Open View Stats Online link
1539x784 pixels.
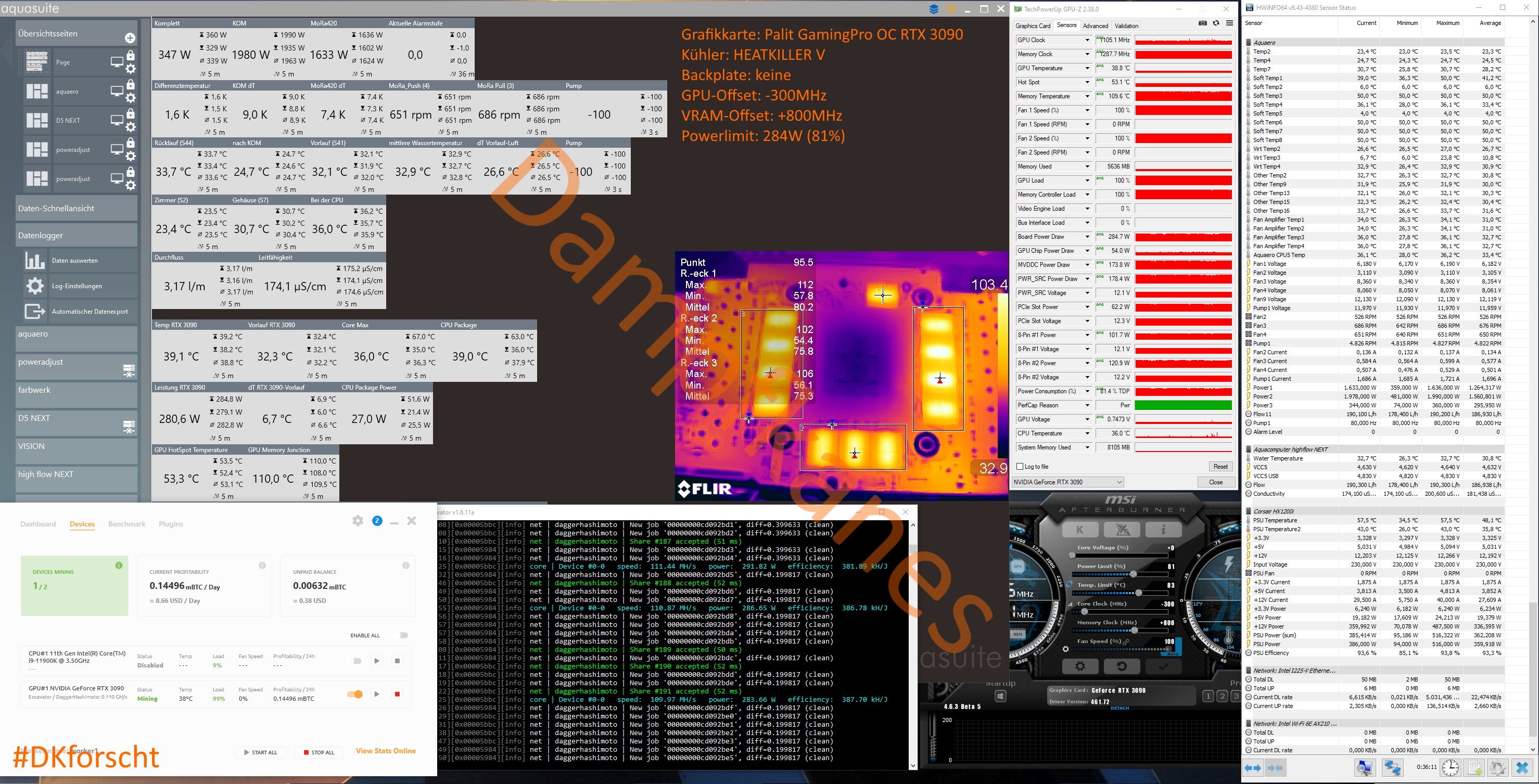click(x=385, y=751)
